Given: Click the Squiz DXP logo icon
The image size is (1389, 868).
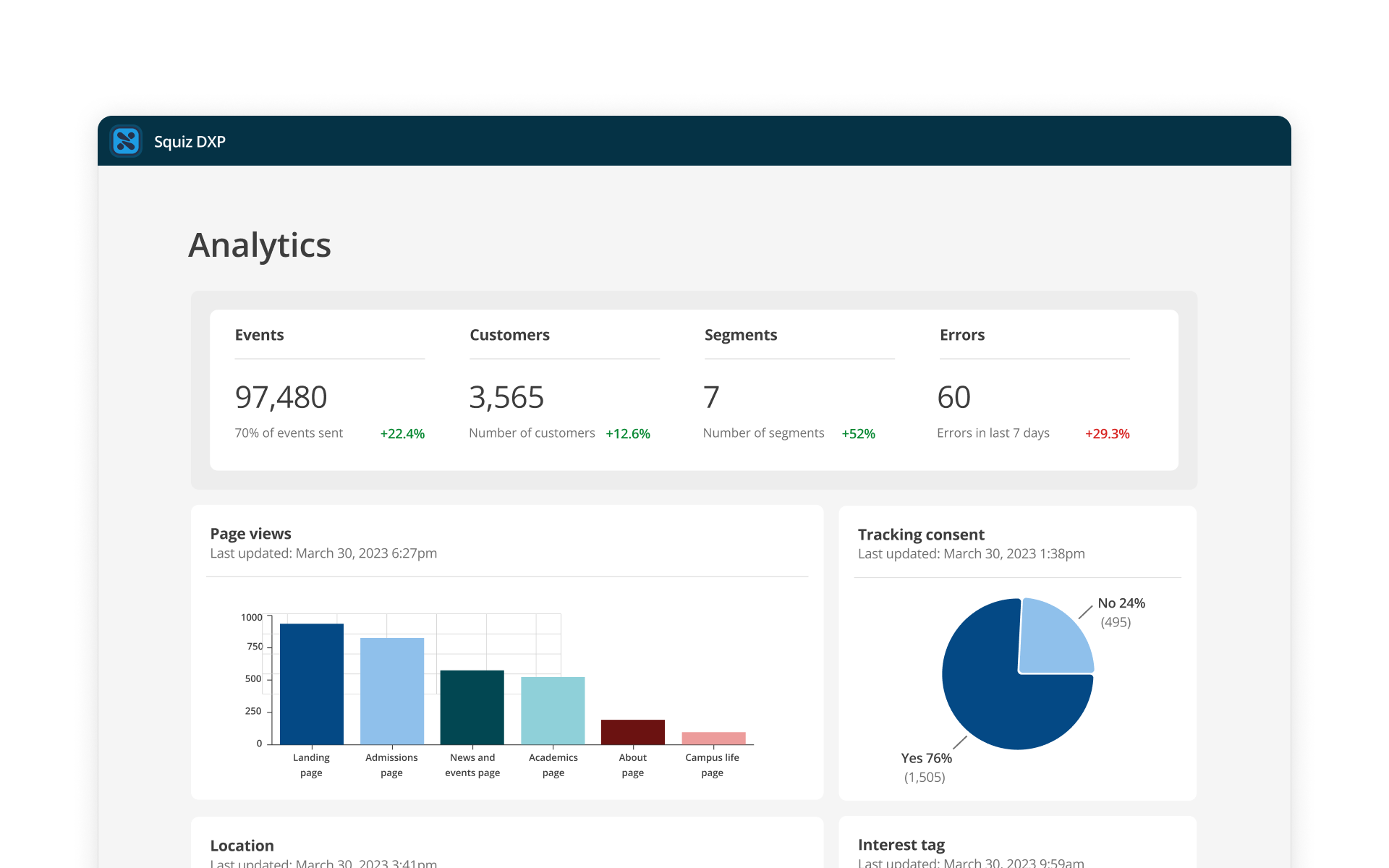Looking at the screenshot, I should (x=126, y=141).
